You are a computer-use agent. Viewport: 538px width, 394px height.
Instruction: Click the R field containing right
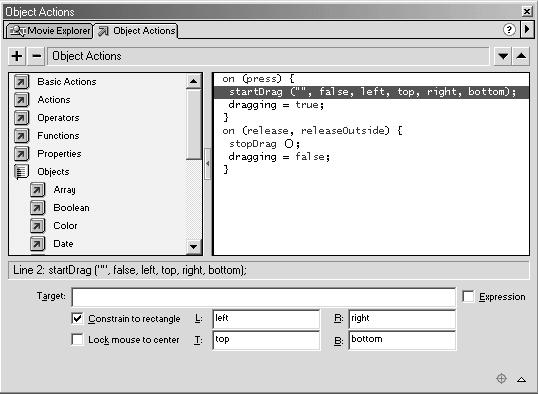tap(402, 319)
